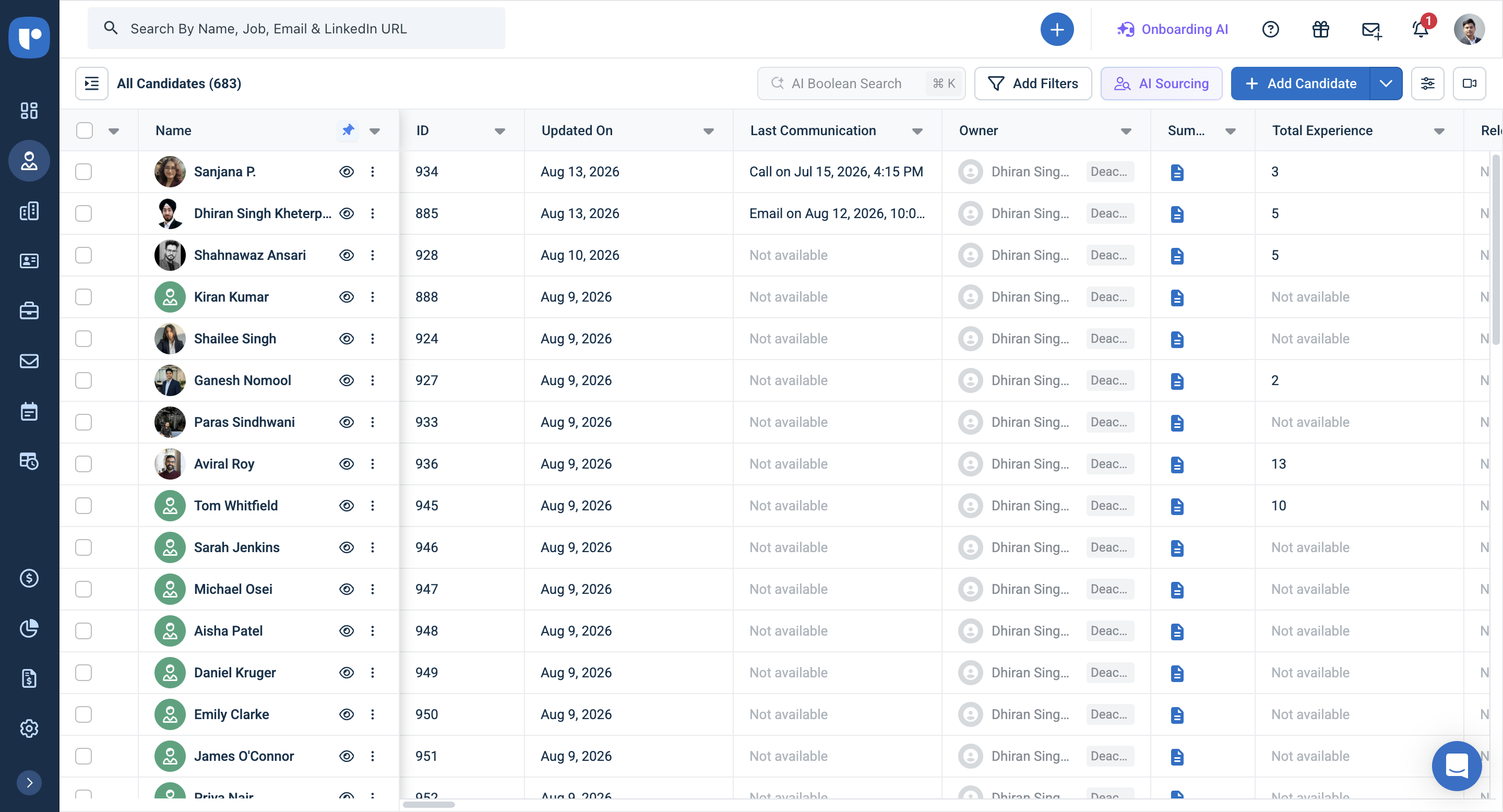
Task: Open the gift rewards icon
Action: click(x=1320, y=29)
